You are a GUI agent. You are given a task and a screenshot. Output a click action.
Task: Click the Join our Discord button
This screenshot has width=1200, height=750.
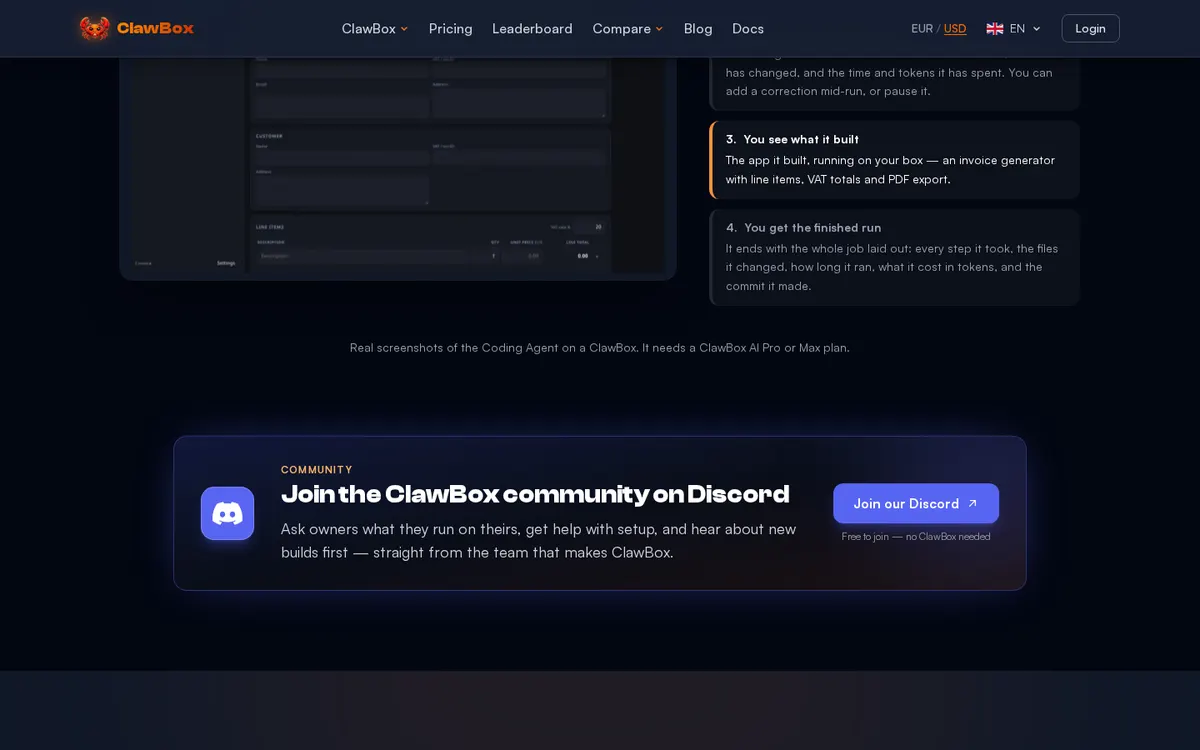(916, 503)
